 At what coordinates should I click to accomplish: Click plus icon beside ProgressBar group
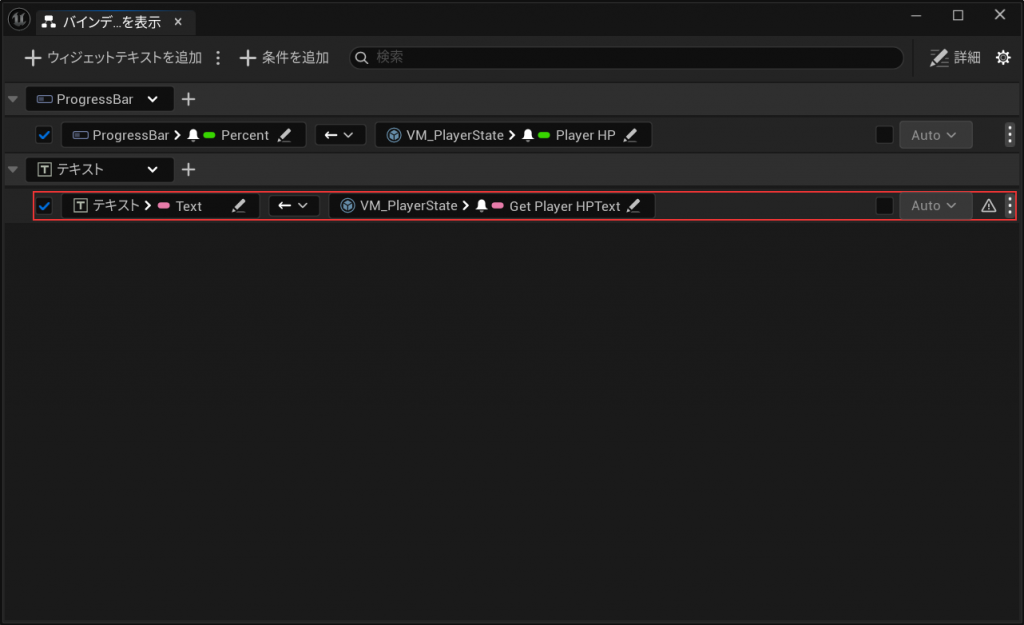click(188, 99)
